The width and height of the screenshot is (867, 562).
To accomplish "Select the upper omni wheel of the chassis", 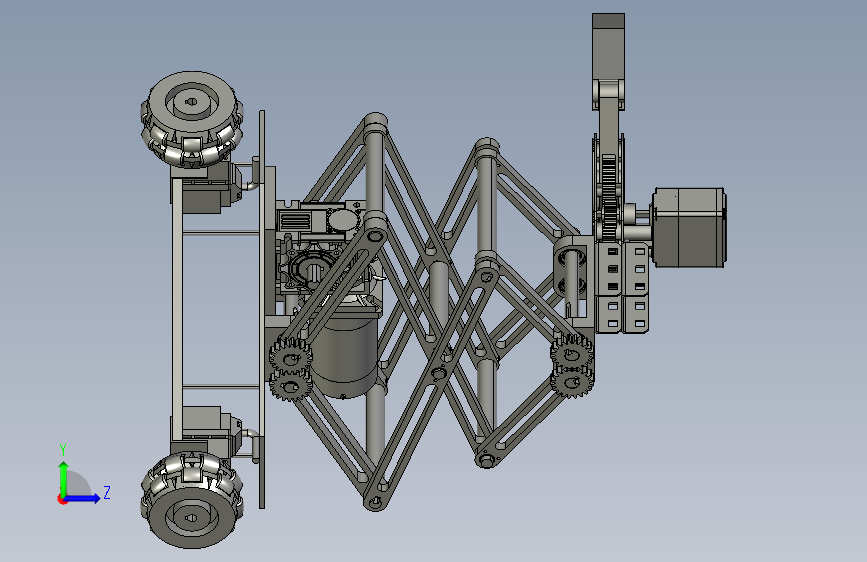I will coord(192,119).
